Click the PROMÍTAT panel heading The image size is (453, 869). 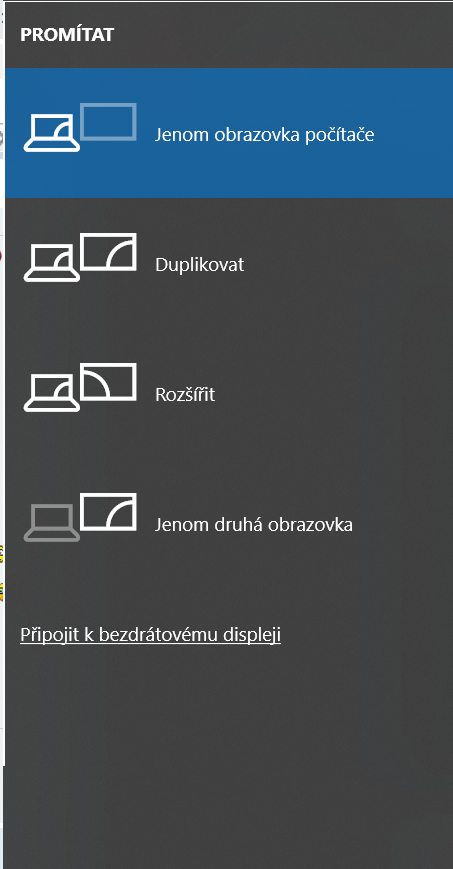click(x=67, y=35)
